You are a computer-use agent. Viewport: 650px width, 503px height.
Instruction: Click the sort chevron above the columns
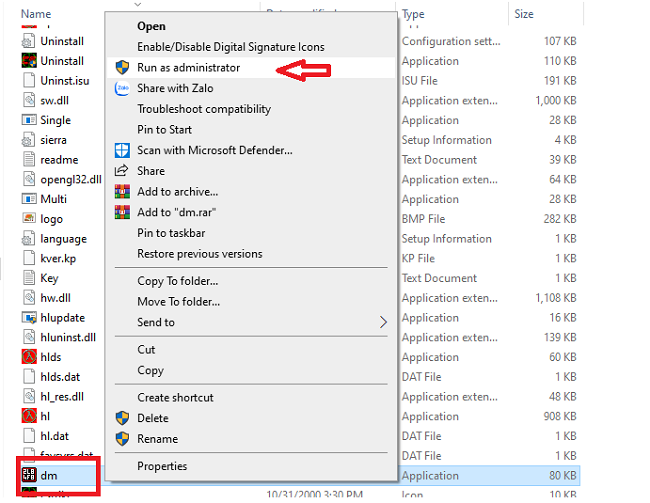[138, 4]
